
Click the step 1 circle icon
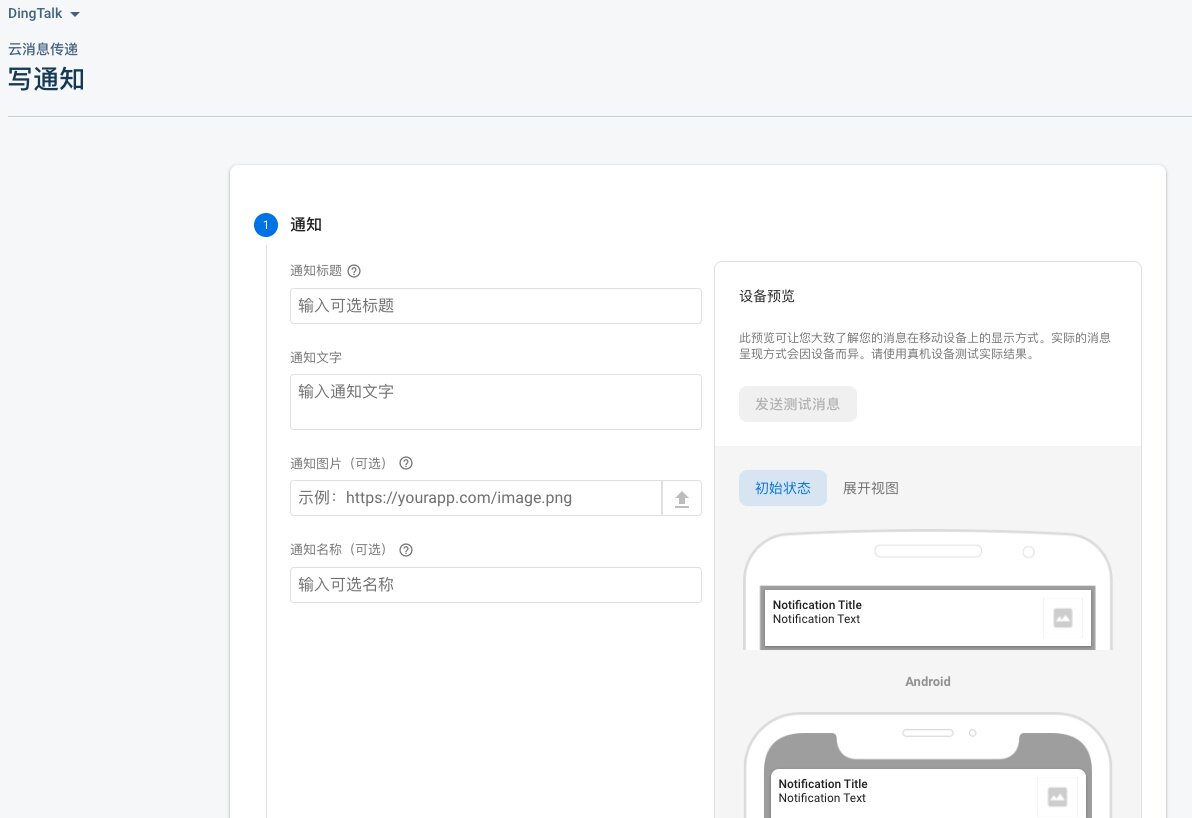(x=266, y=225)
